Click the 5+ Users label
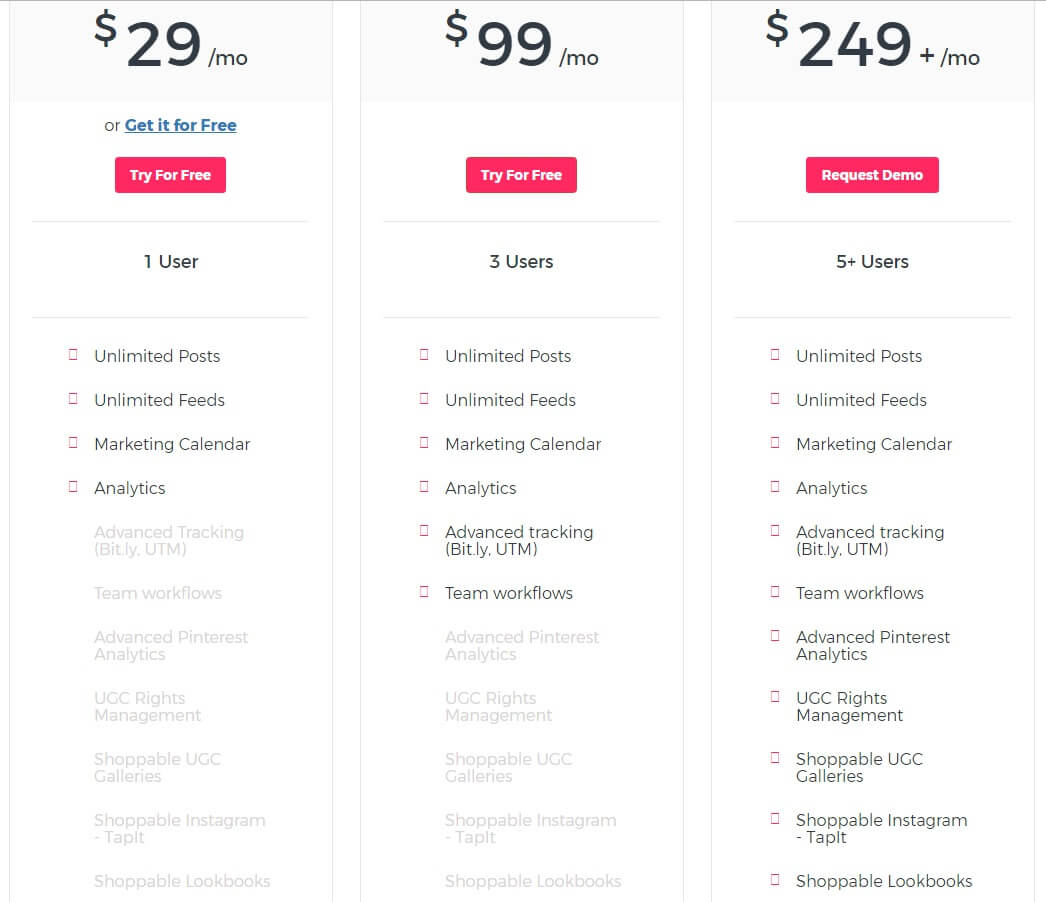This screenshot has width=1046, height=902. 872,262
